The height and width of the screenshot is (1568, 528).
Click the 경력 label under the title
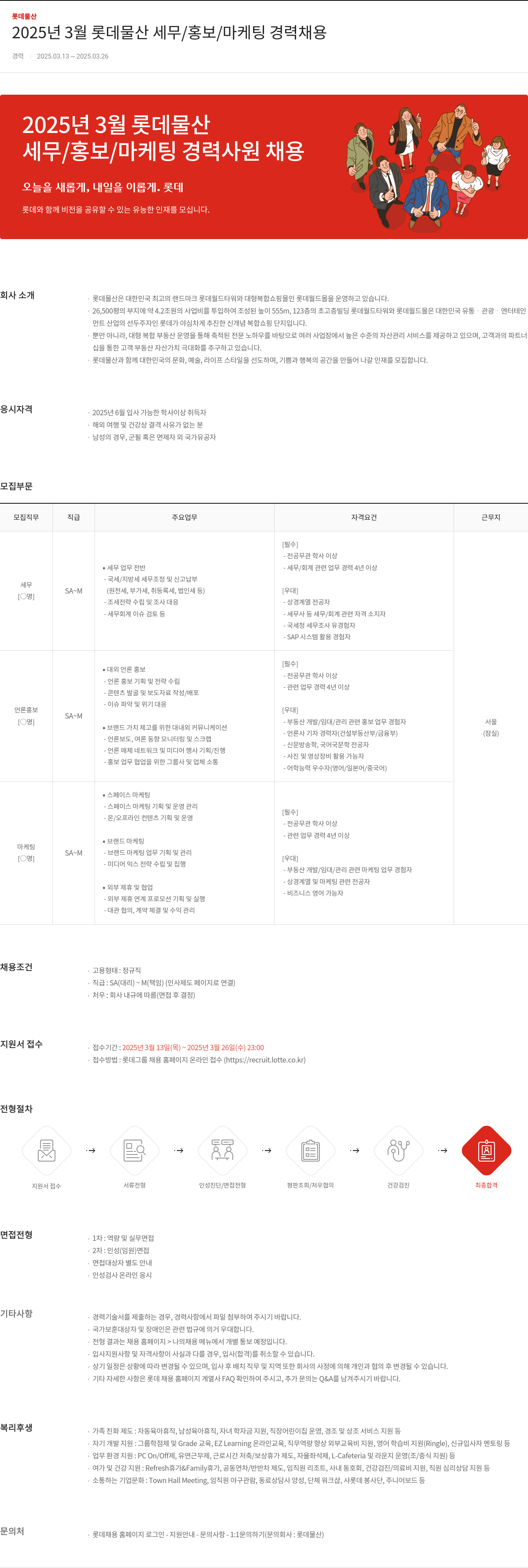coord(18,57)
